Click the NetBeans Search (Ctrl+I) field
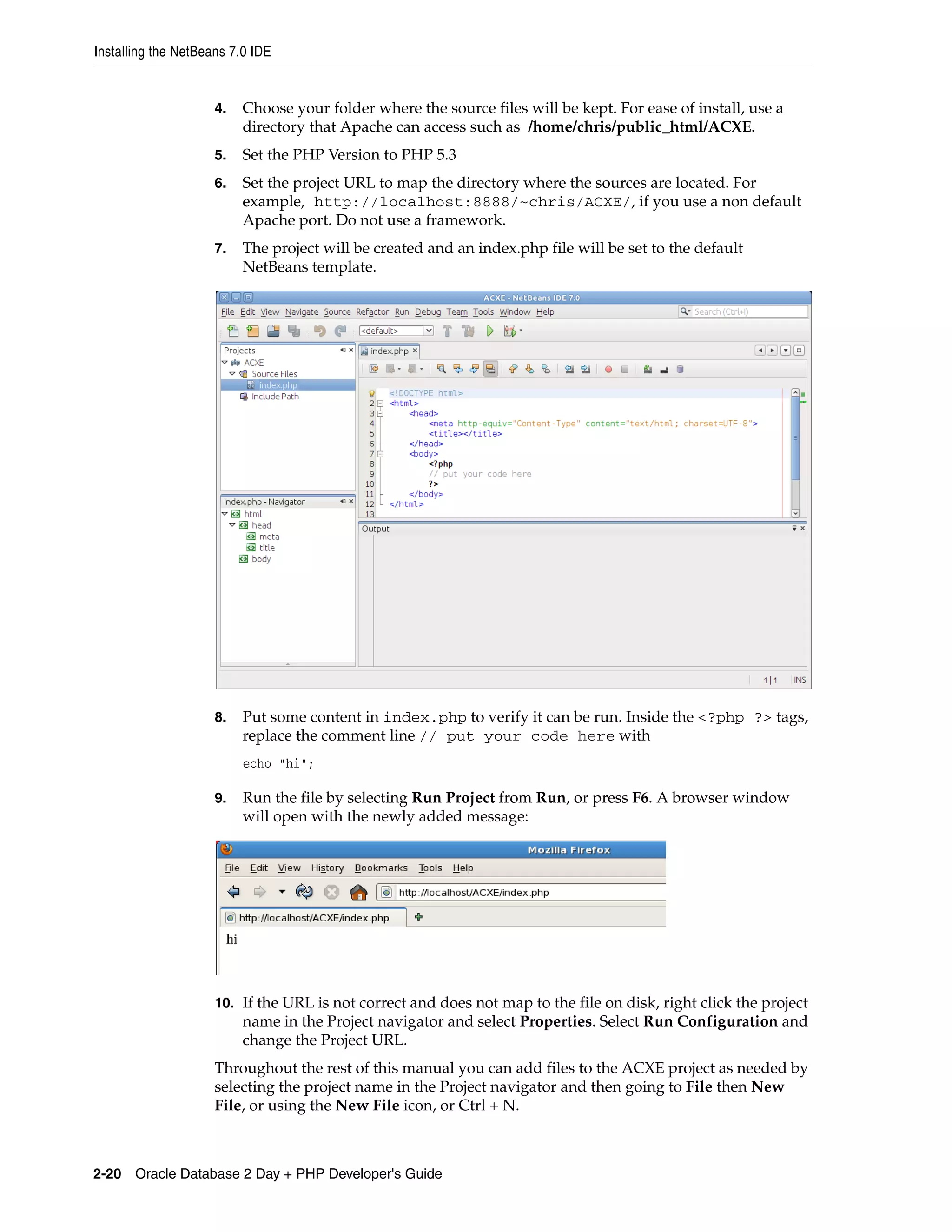This screenshot has height=1232, width=952. (x=743, y=311)
